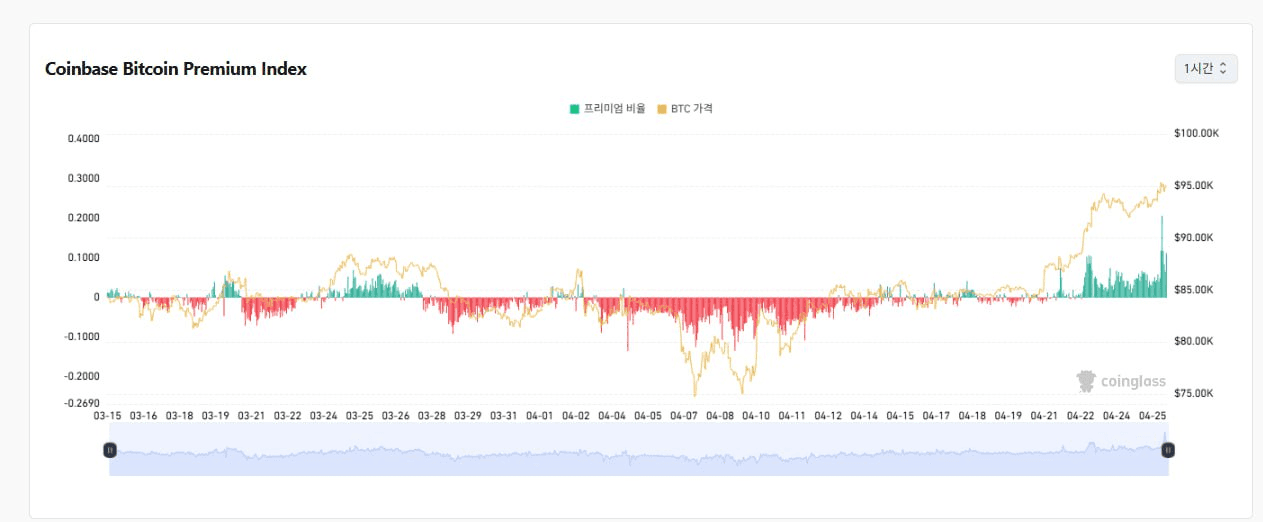Click the 04-11 date label
The width and height of the screenshot is (1263, 522).
click(792, 415)
